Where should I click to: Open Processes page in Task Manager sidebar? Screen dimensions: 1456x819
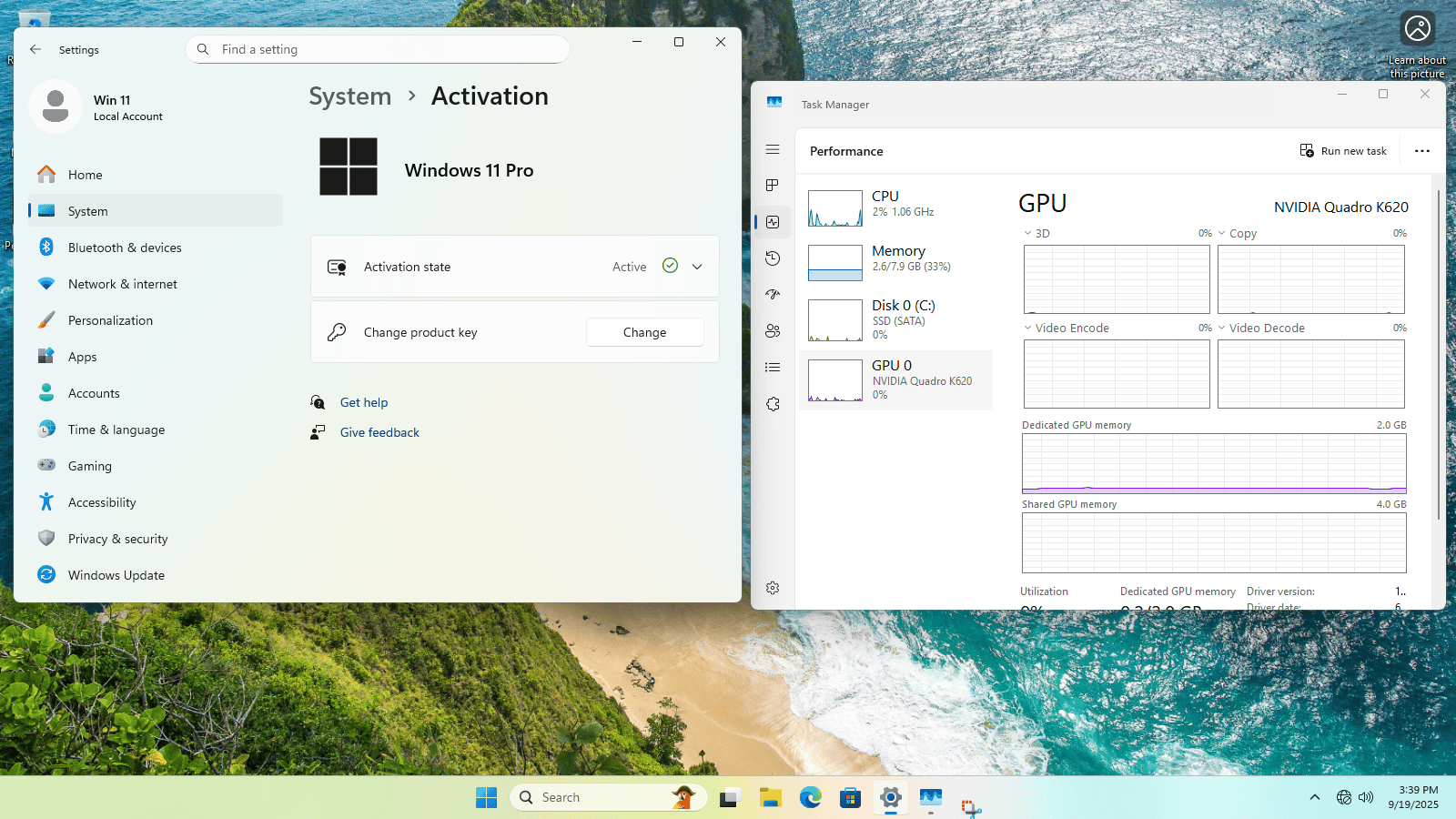tap(773, 186)
